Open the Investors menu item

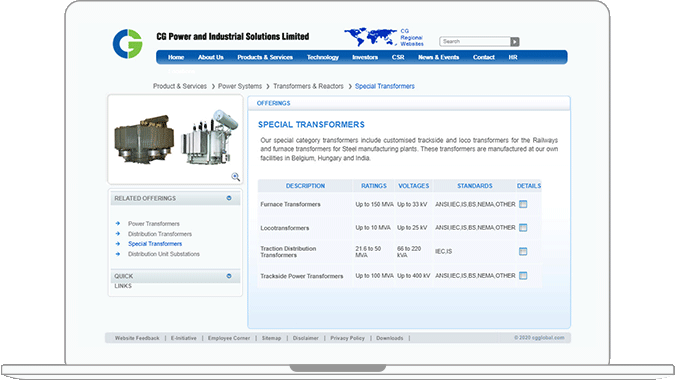(365, 57)
